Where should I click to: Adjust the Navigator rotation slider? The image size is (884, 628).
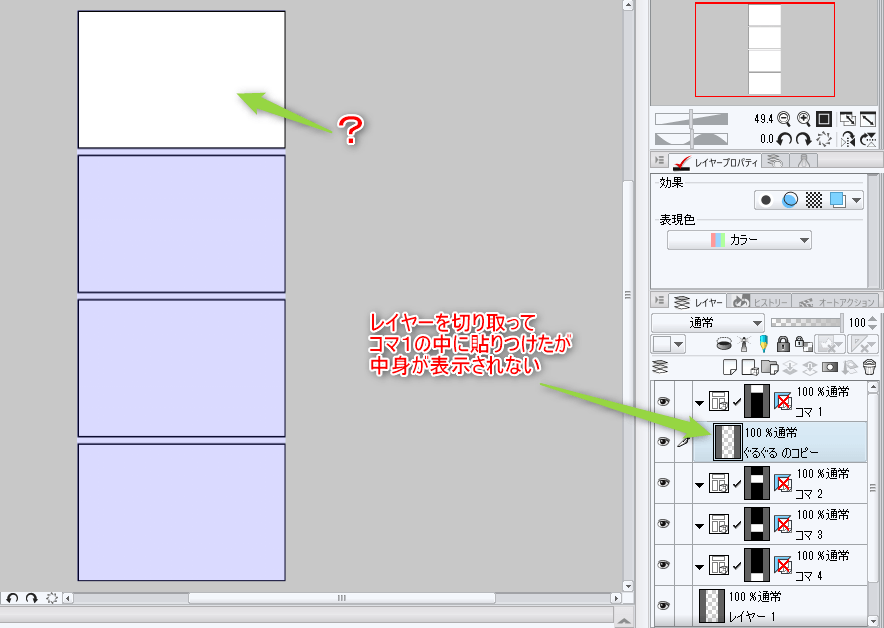click(x=691, y=139)
